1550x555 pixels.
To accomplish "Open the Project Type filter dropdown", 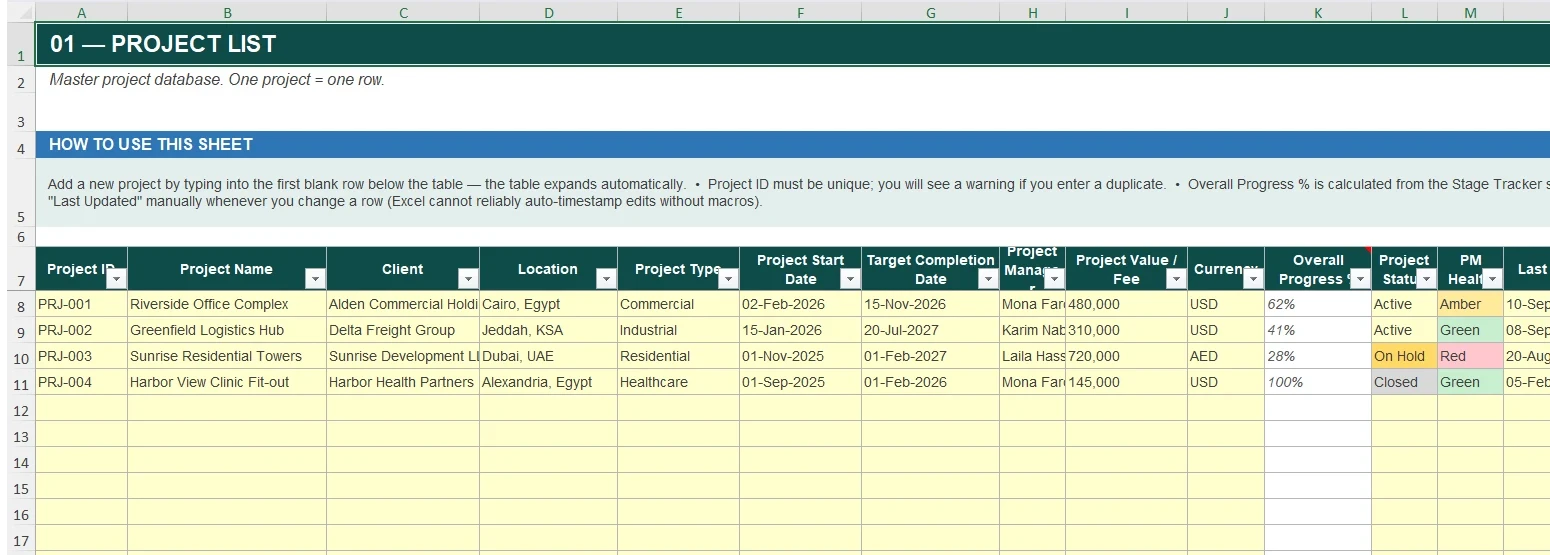I will point(728,279).
